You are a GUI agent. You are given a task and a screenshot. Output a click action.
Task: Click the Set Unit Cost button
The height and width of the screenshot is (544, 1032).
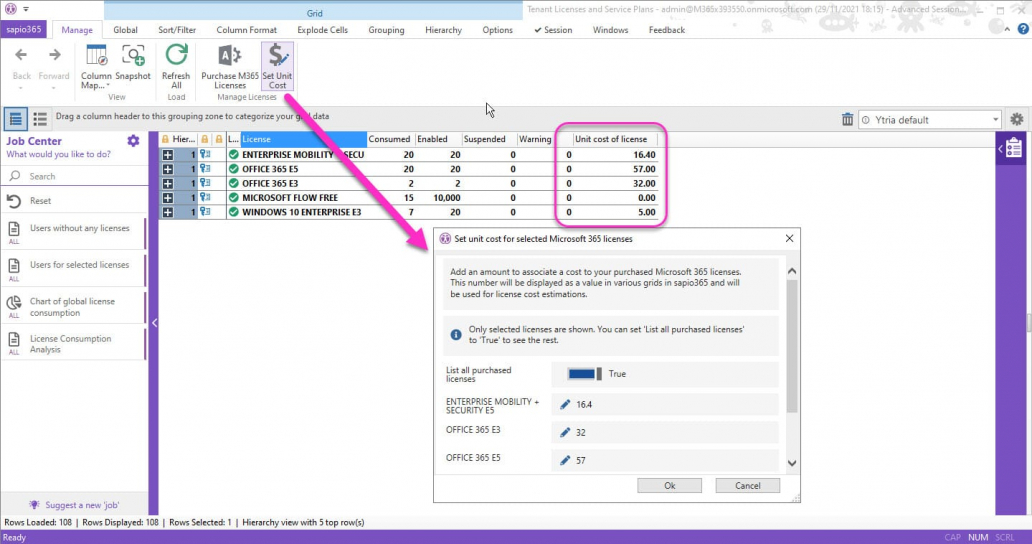pos(277,67)
